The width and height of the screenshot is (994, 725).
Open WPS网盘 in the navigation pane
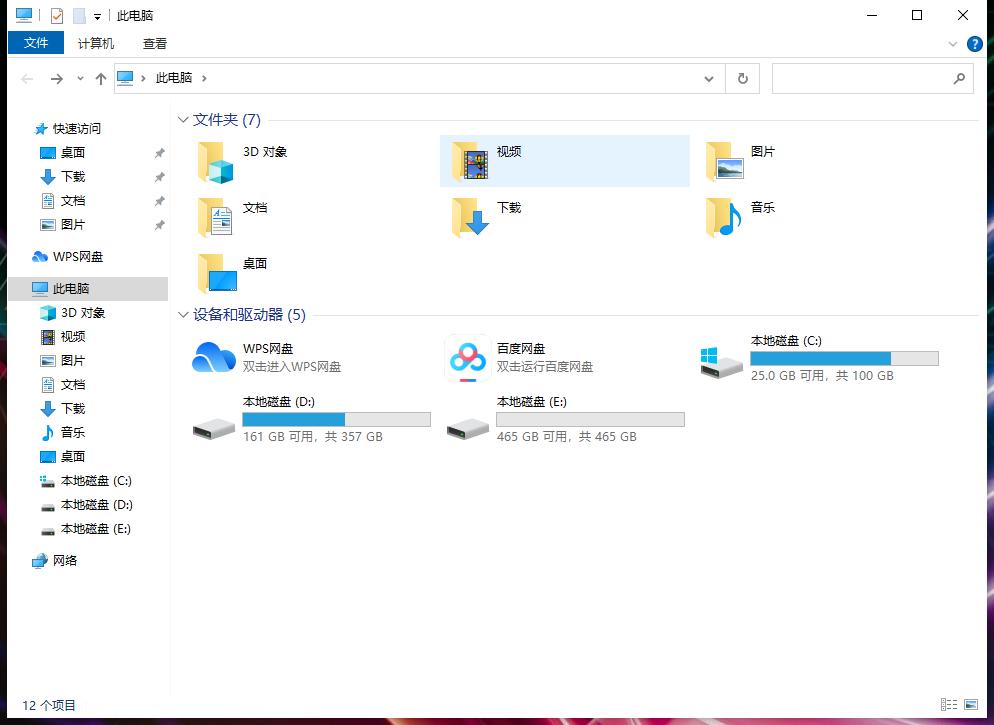[x=67, y=257]
